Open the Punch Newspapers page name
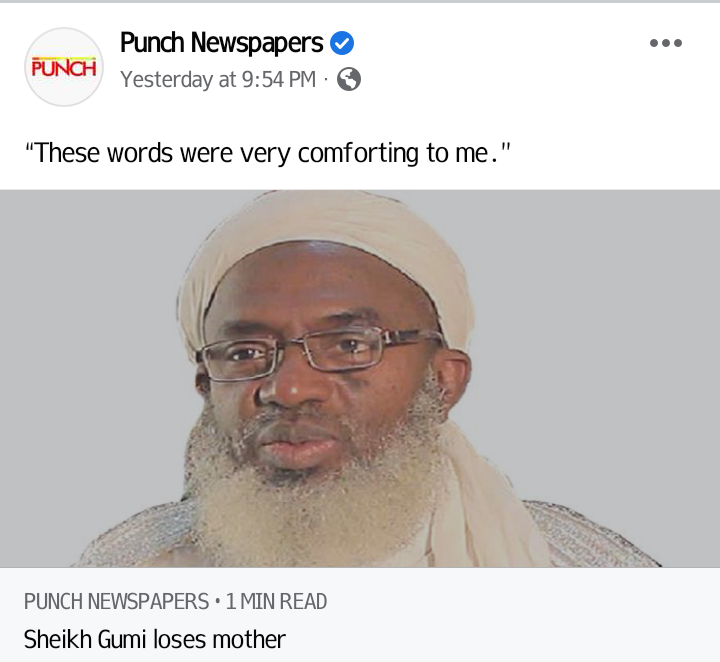 tap(221, 43)
